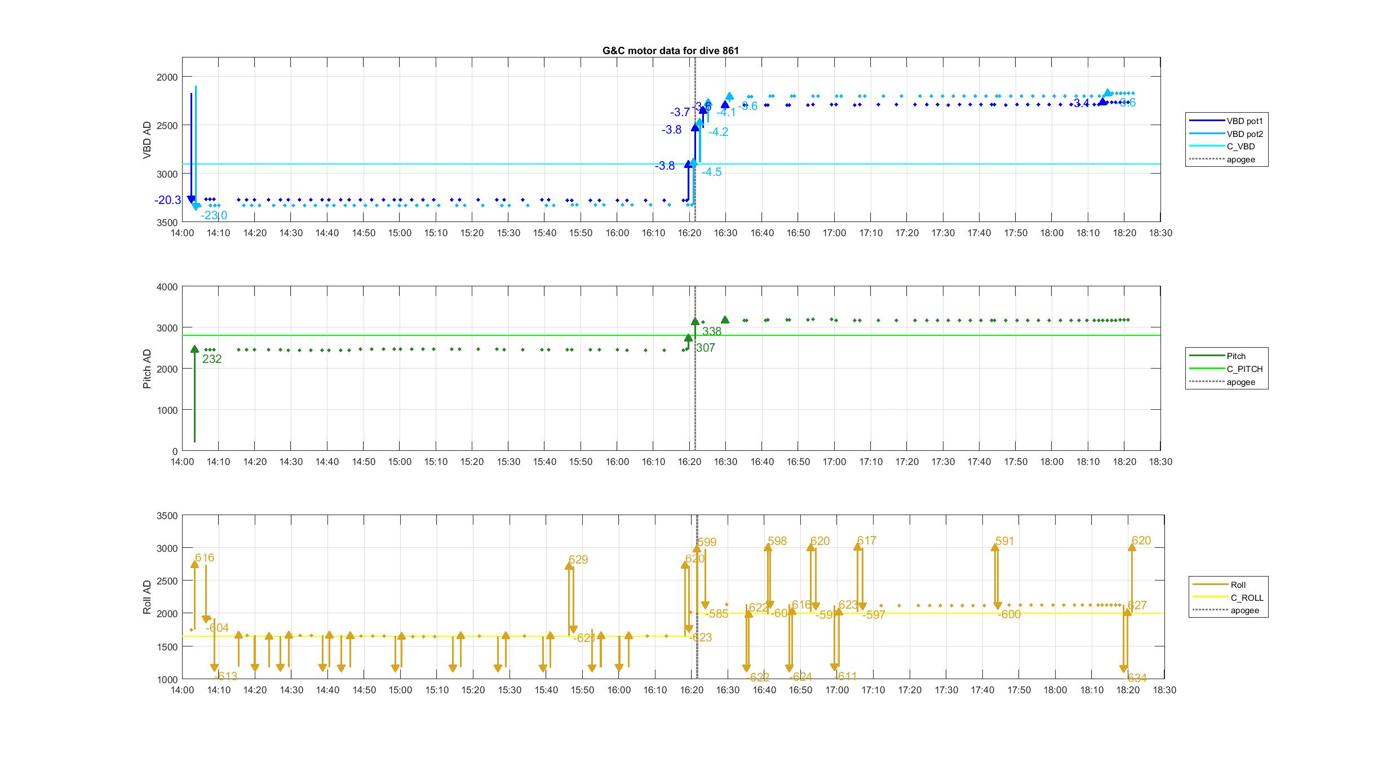Click the 4000 tick on the Pitch AD axis
This screenshot has height=764, width=1400.
coord(167,287)
